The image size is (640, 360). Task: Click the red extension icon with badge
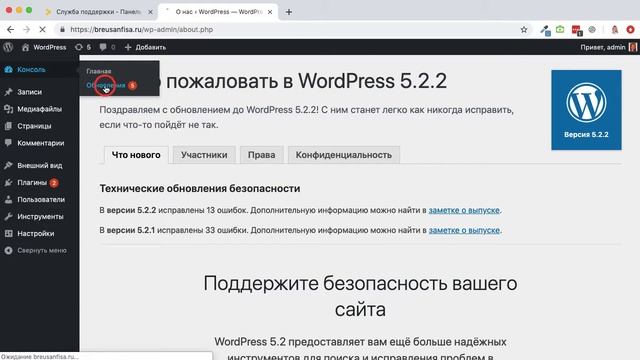(x=576, y=30)
